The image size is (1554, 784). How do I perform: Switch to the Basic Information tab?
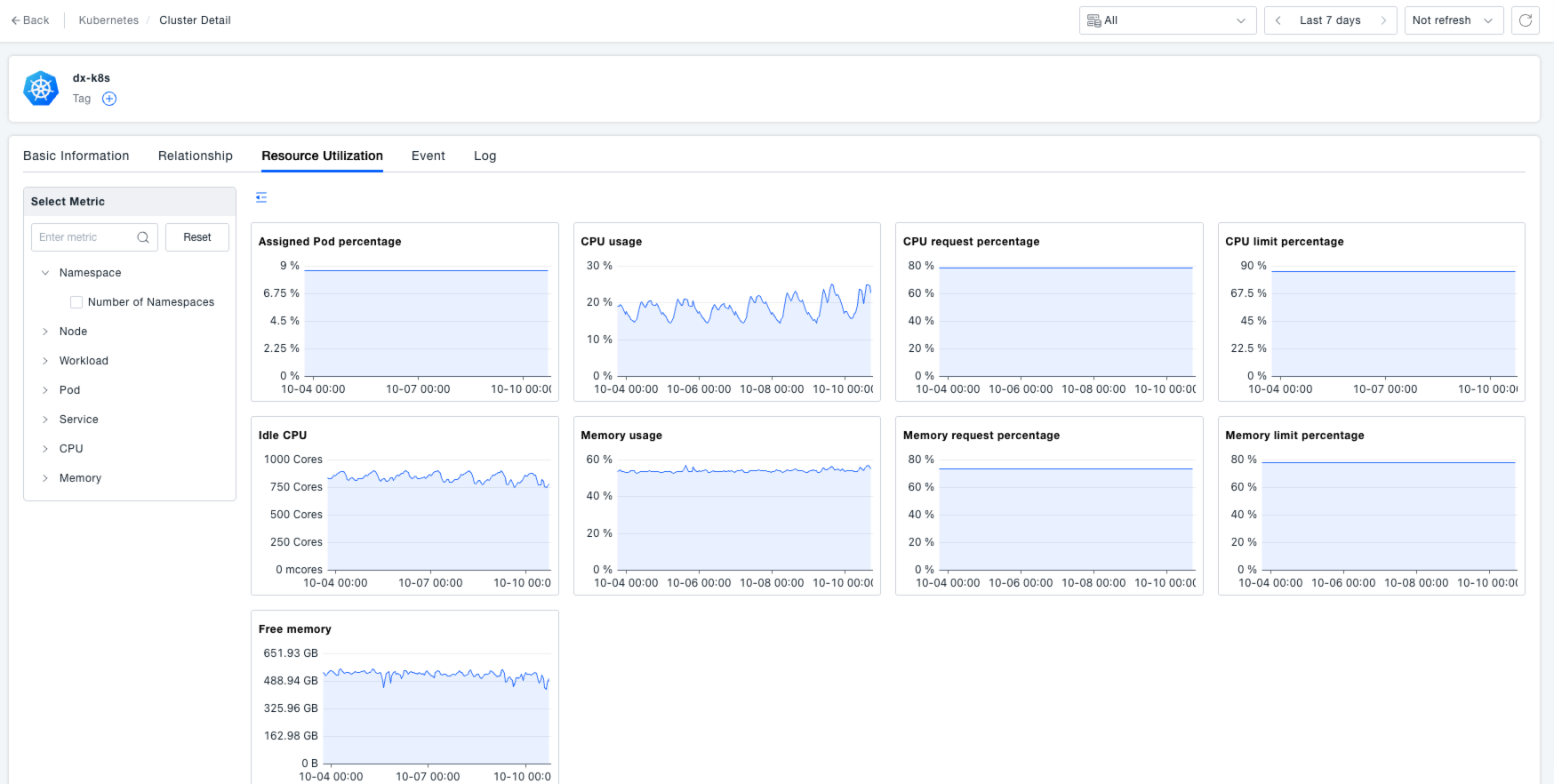click(76, 156)
